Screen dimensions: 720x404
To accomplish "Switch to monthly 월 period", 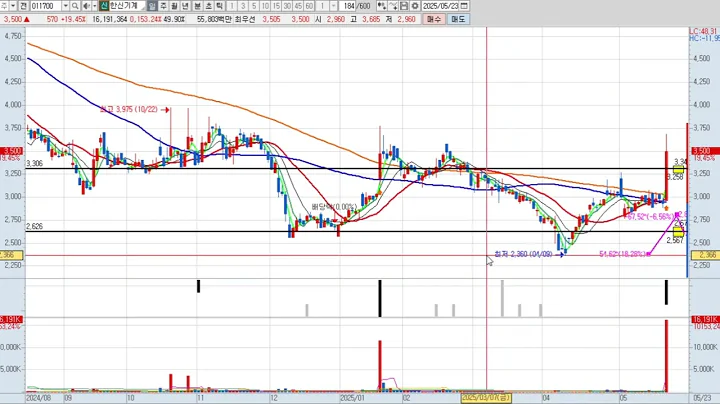I will point(174,6).
